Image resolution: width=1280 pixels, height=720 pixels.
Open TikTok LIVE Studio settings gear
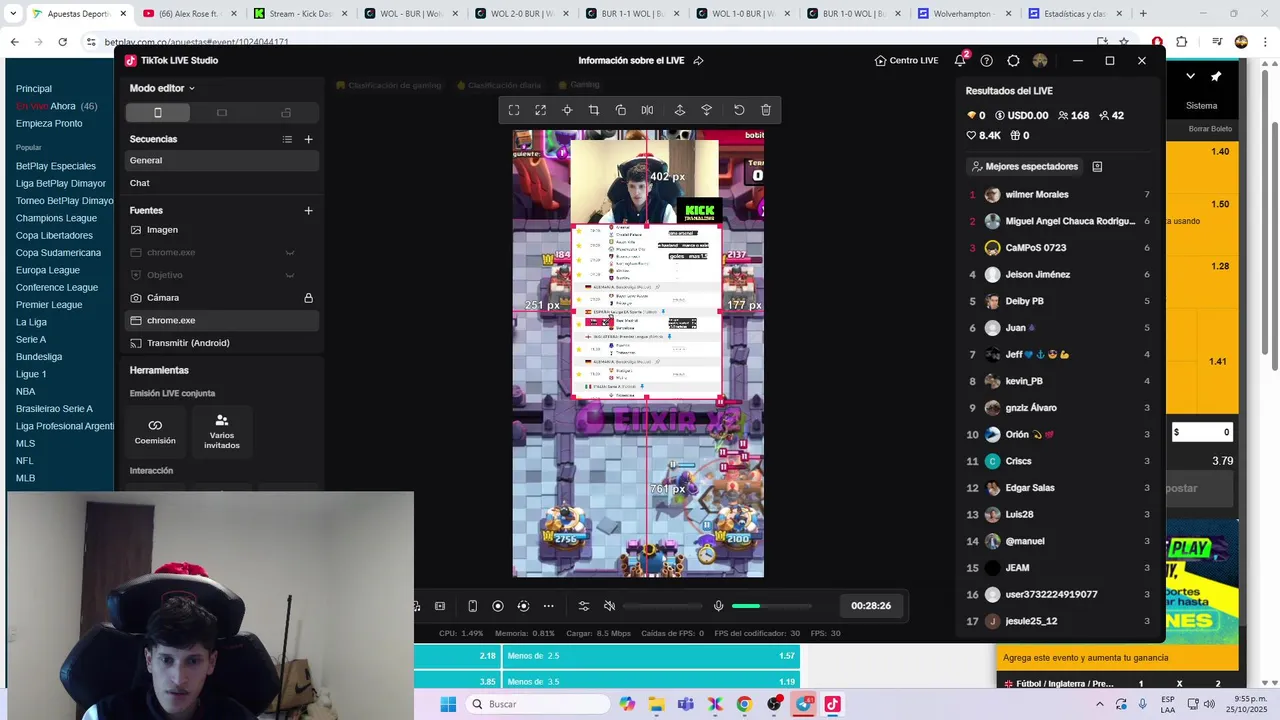1013,60
